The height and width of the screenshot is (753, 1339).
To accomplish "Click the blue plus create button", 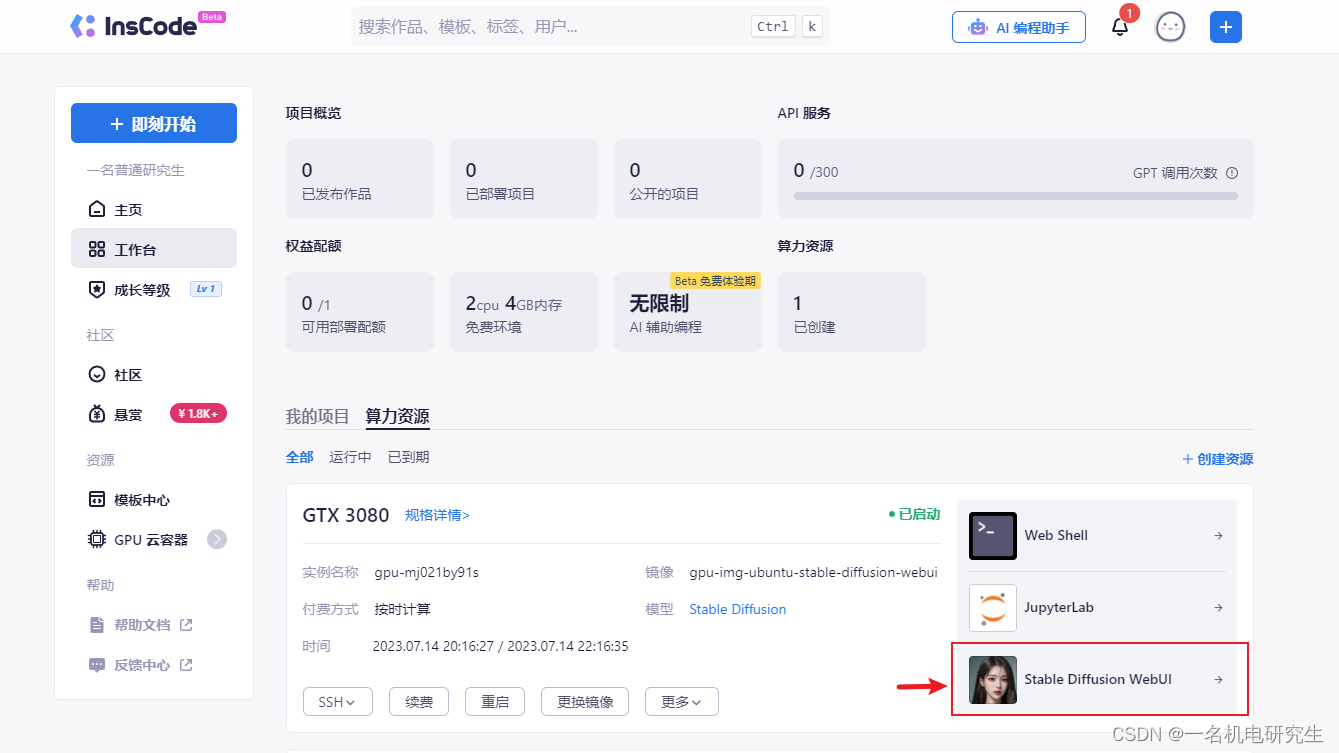I will coord(1226,27).
